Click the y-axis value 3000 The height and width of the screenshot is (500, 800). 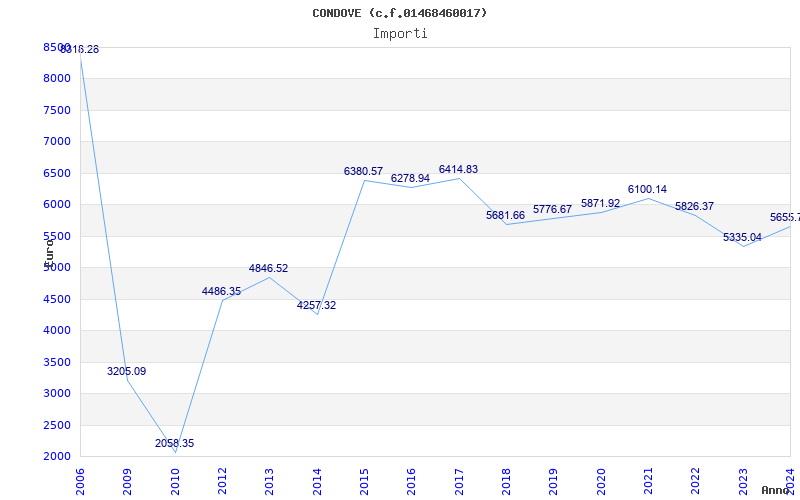coord(57,393)
